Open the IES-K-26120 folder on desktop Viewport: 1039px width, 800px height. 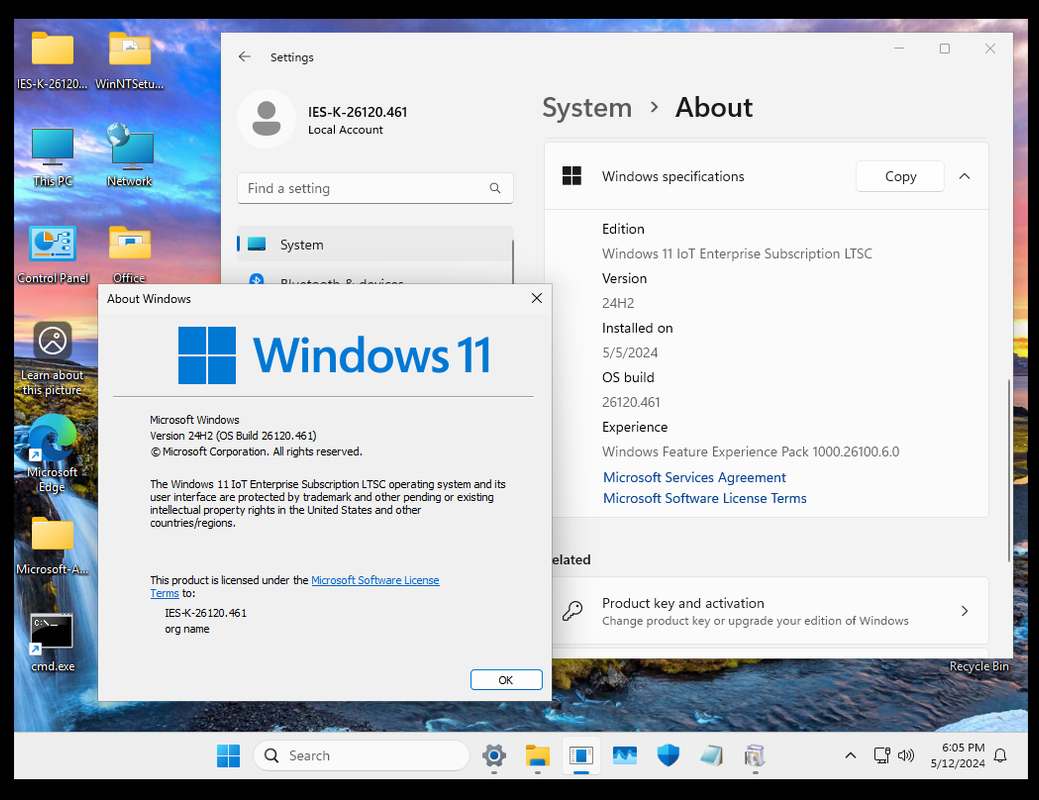tap(52, 60)
